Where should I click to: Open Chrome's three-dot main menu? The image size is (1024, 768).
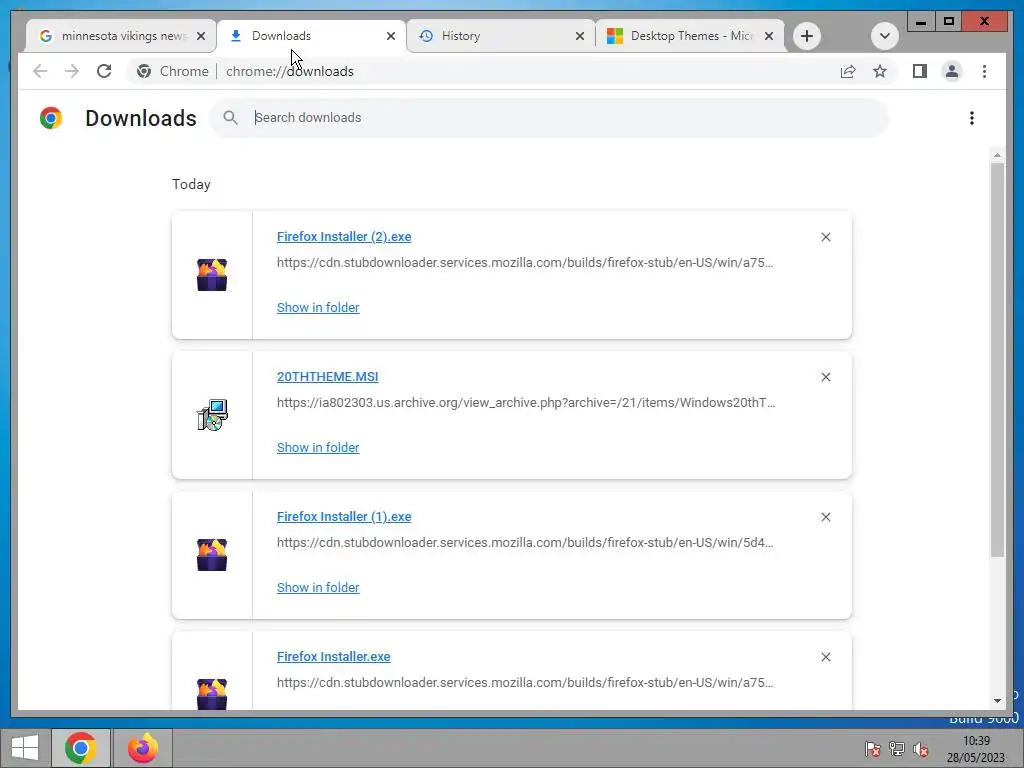coord(984,71)
